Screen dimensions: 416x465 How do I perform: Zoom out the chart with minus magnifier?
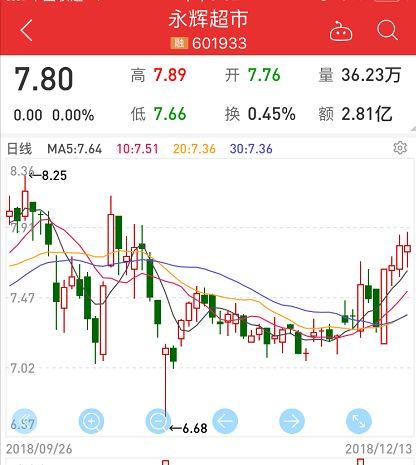point(158,421)
